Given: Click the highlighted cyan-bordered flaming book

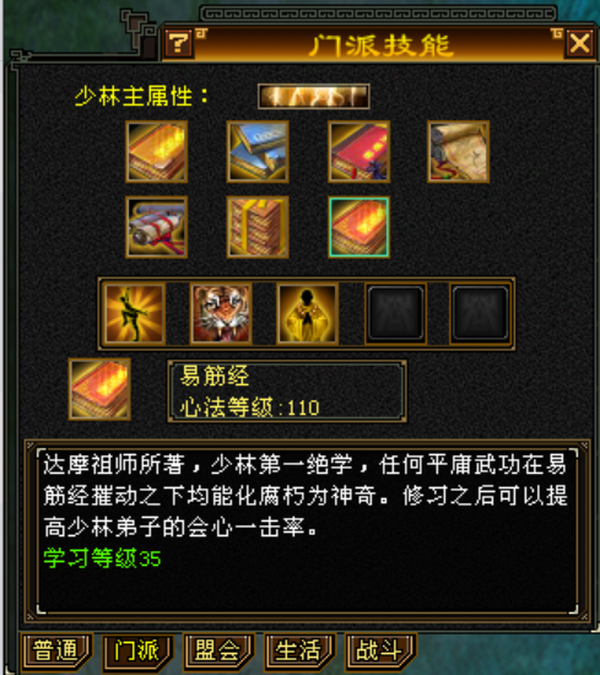Looking at the screenshot, I should tap(359, 227).
